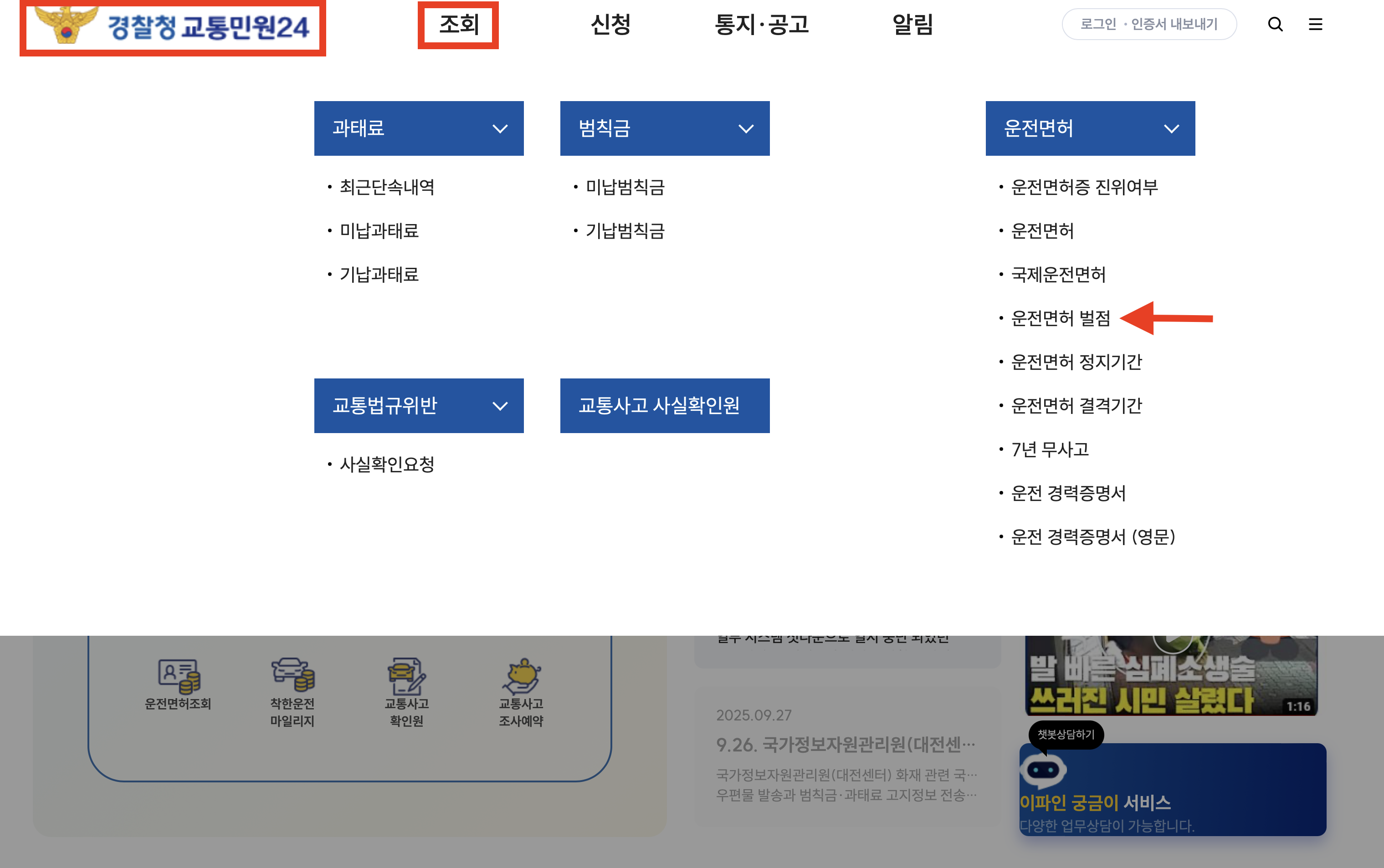Open the 통지·공고 menu
This screenshot has width=1384, height=868.
click(x=762, y=25)
